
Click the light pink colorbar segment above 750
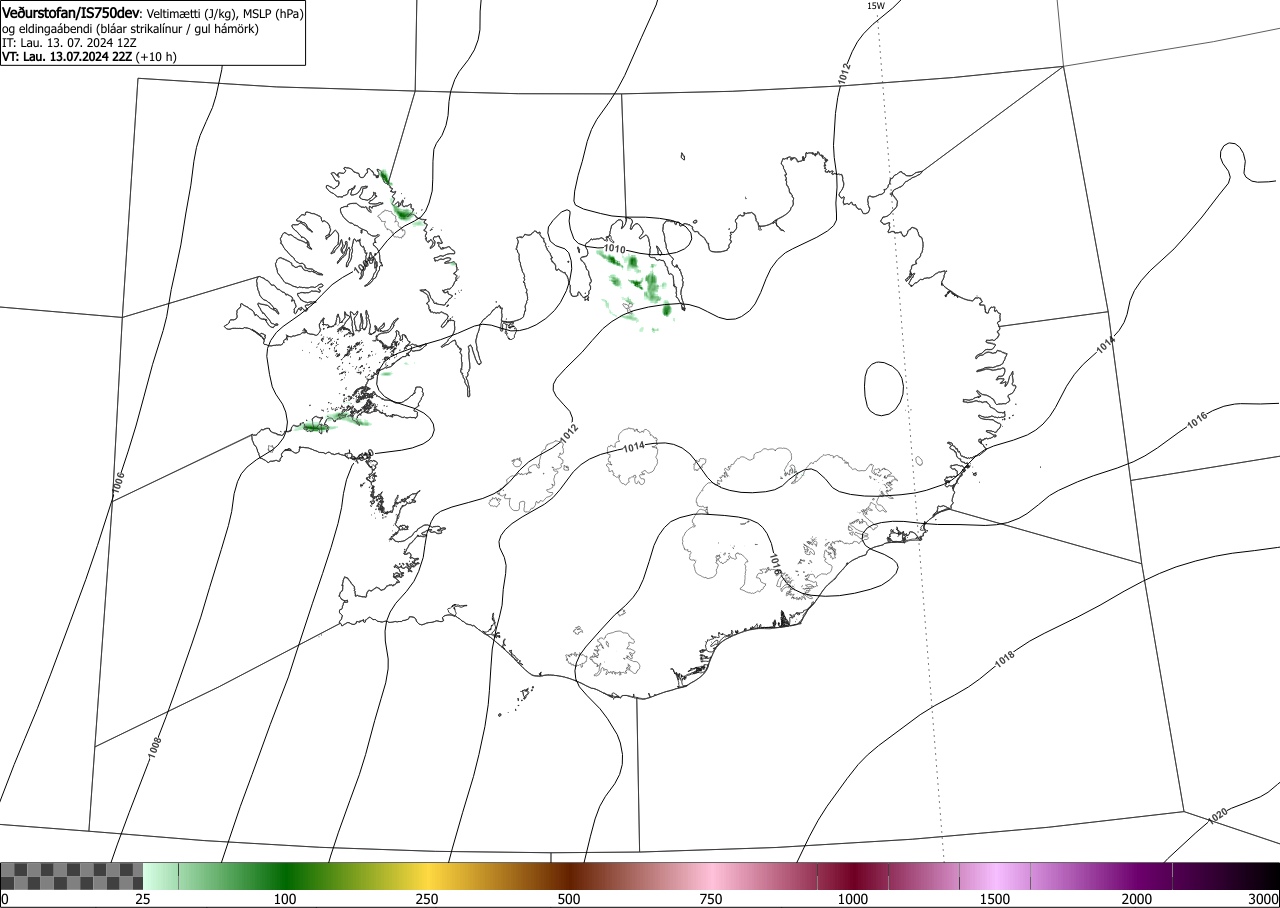711,877
